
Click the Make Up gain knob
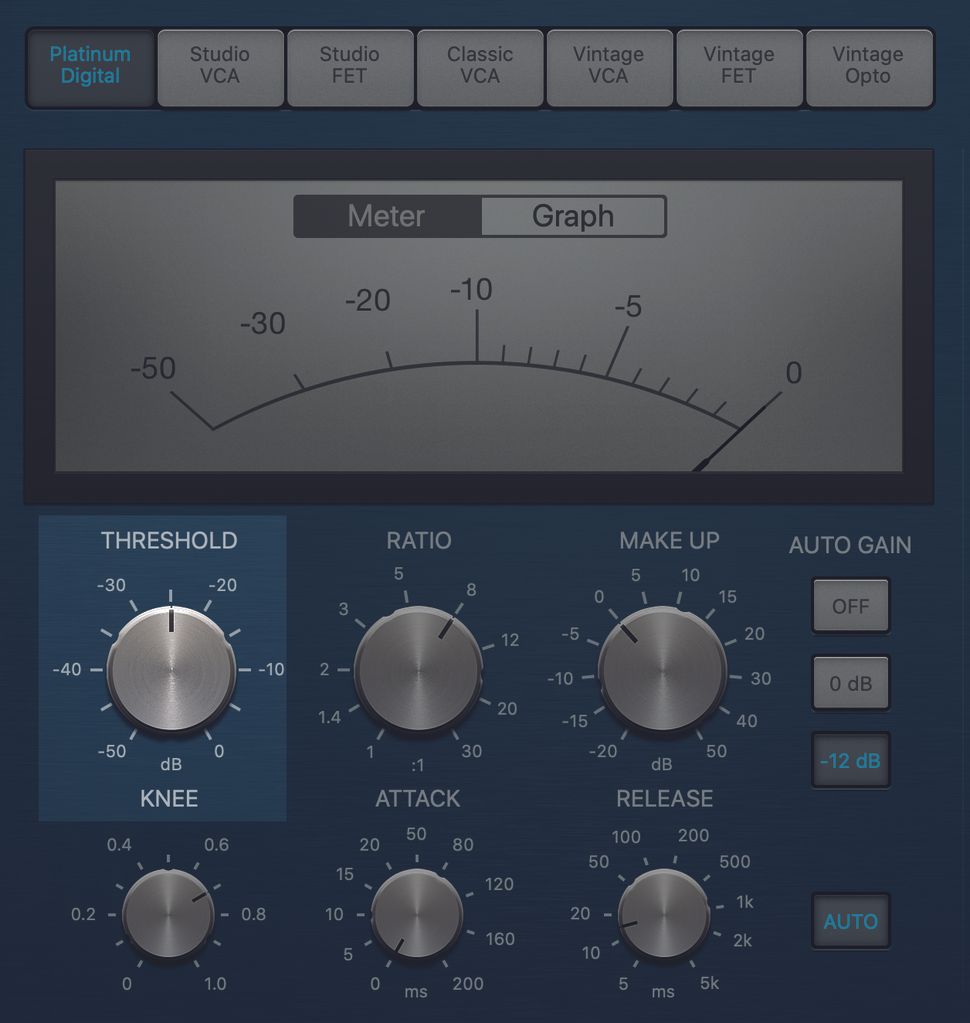(663, 670)
